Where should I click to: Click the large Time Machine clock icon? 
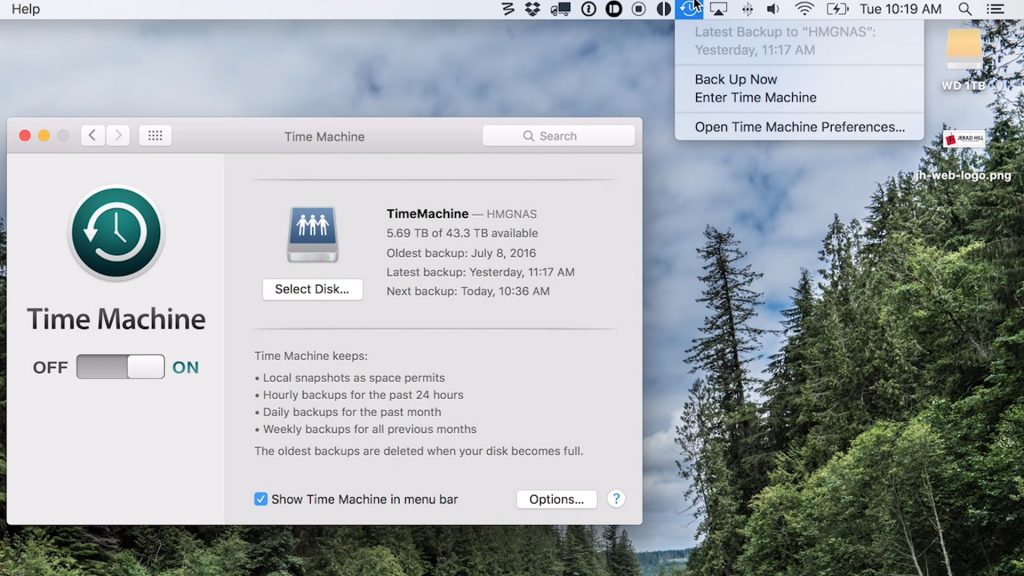pos(116,233)
